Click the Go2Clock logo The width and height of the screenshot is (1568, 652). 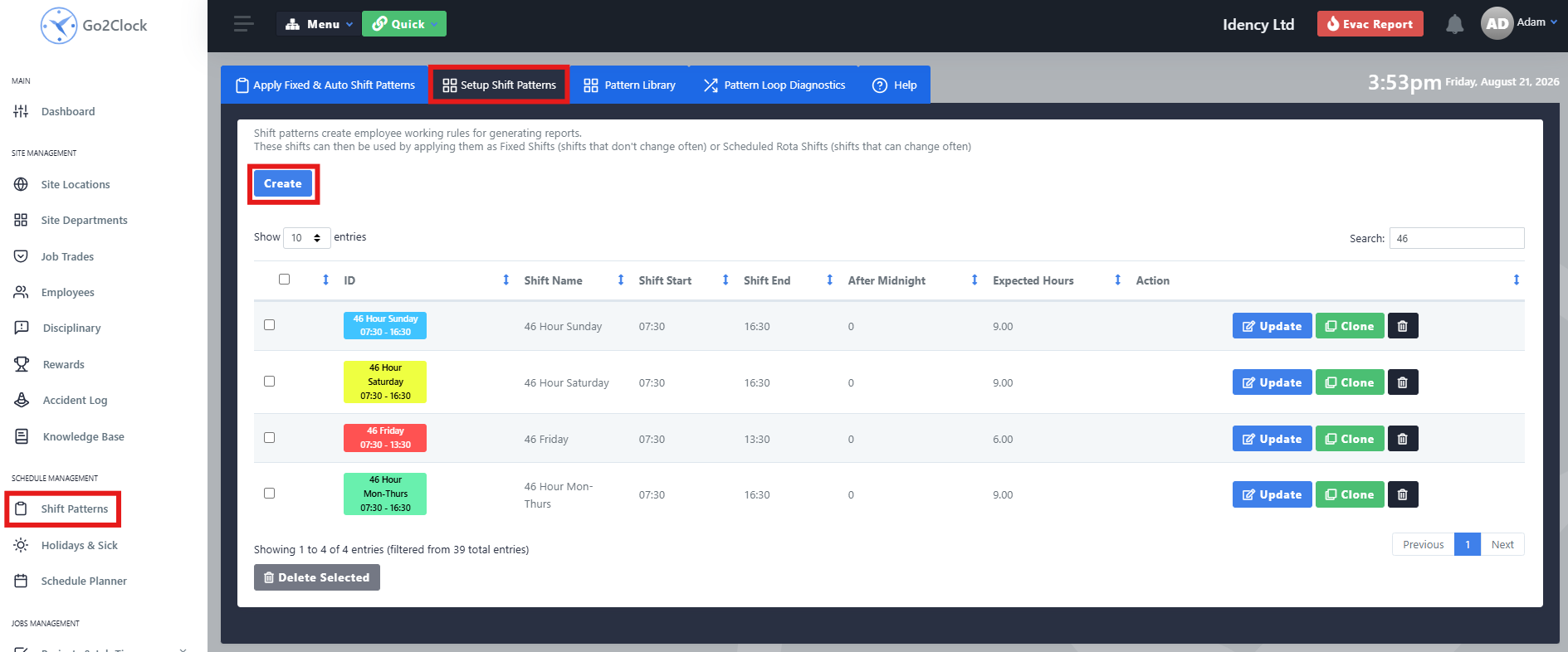pos(94,26)
